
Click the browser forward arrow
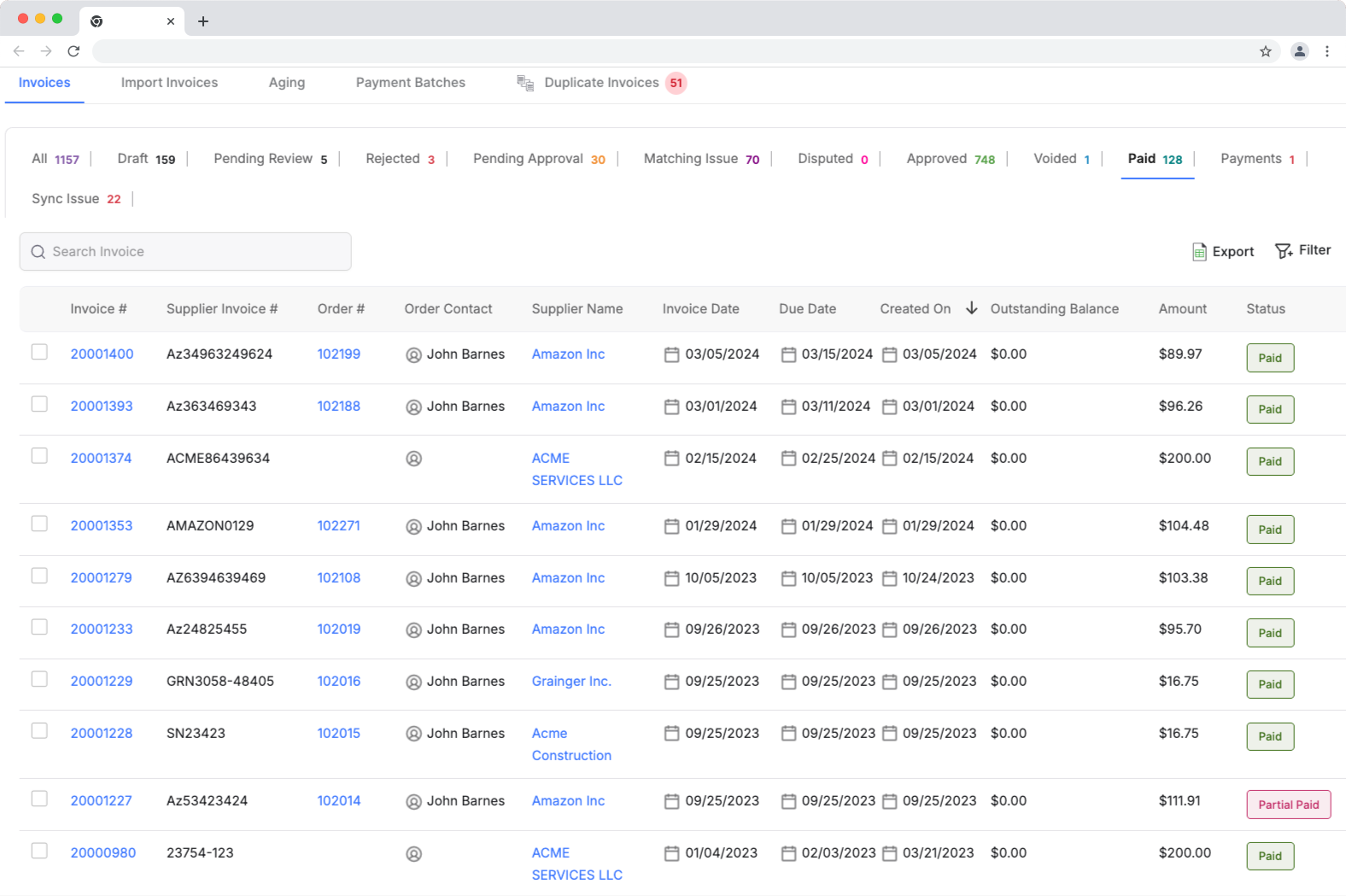point(46,51)
